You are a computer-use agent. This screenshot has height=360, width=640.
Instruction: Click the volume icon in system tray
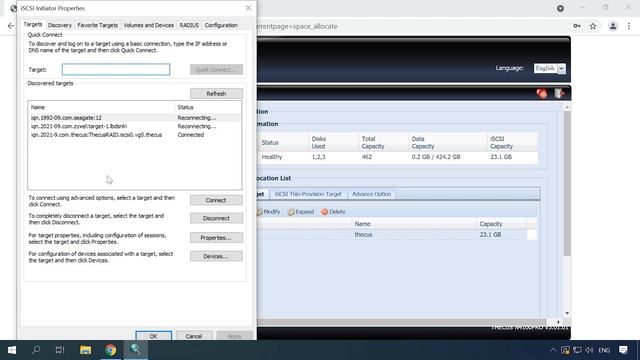589,350
